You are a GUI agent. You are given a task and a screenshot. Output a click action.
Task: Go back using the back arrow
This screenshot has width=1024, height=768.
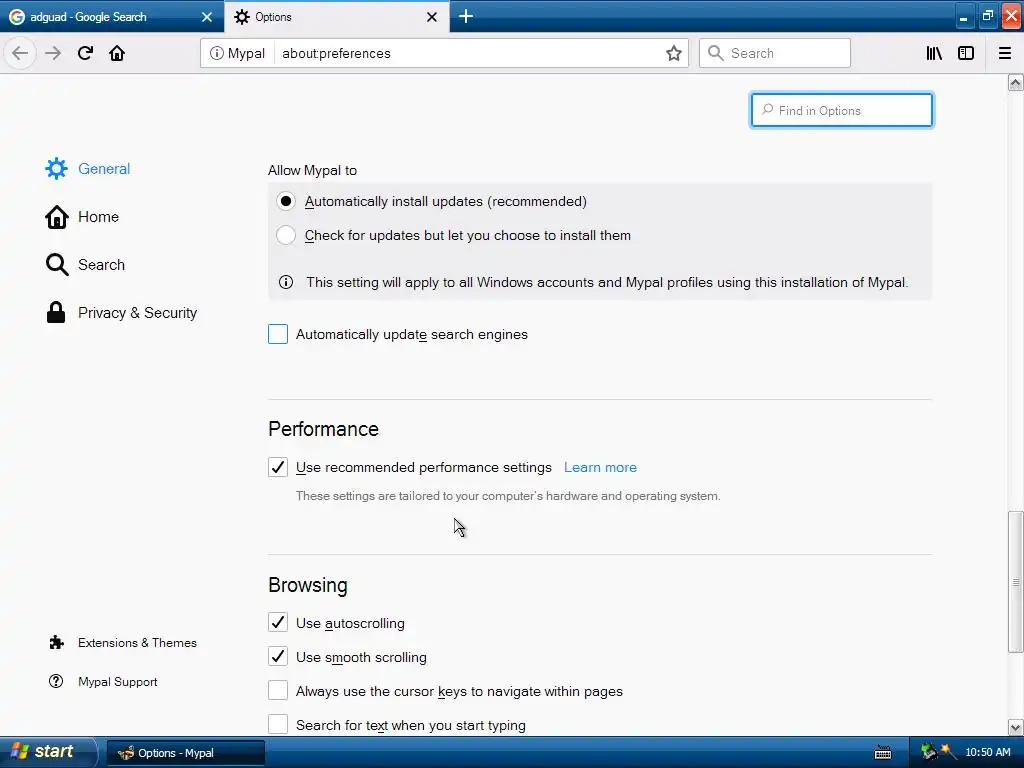tap(20, 53)
